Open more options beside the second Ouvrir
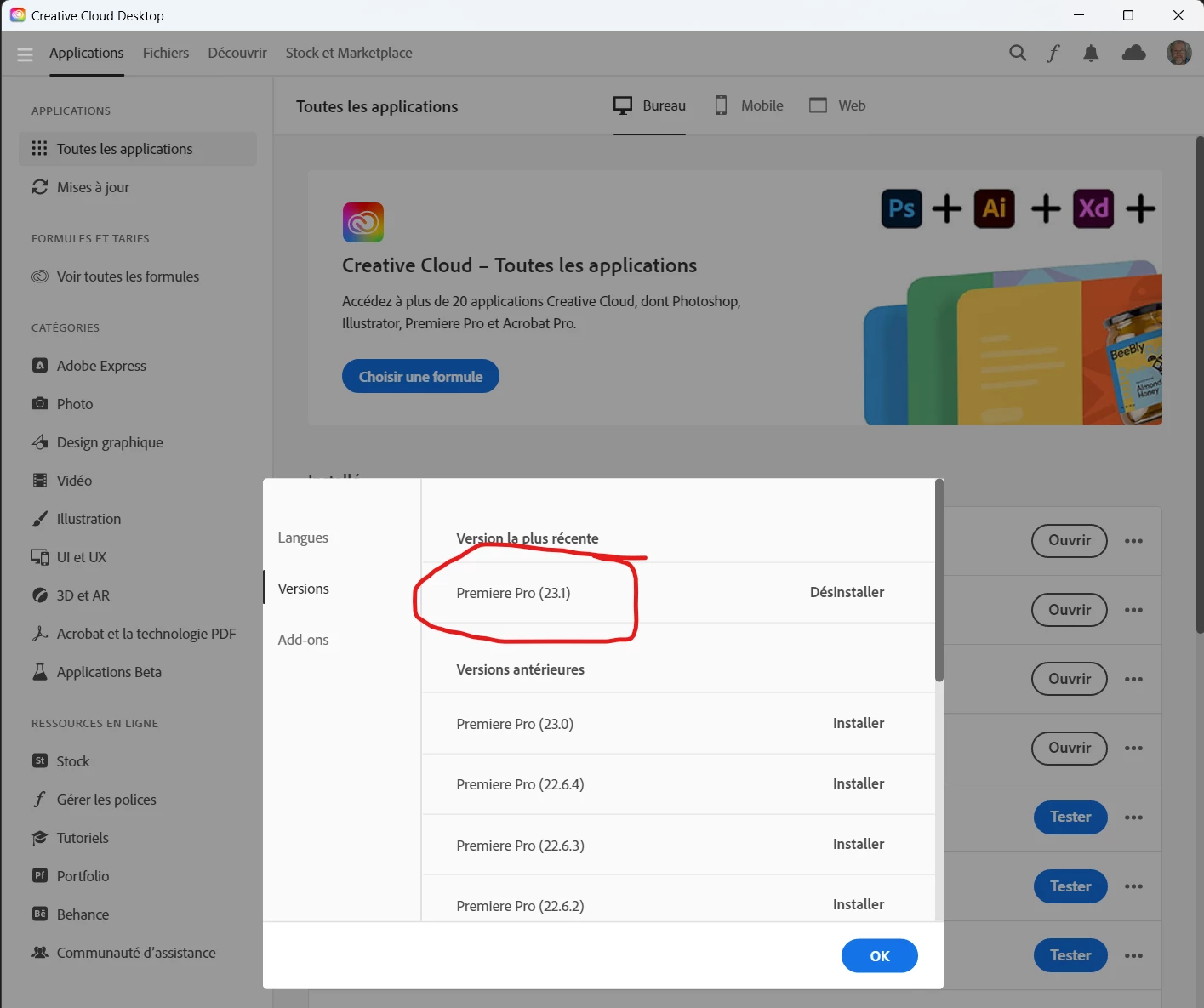Screen dimensions: 1204x1008 coord(1133,610)
